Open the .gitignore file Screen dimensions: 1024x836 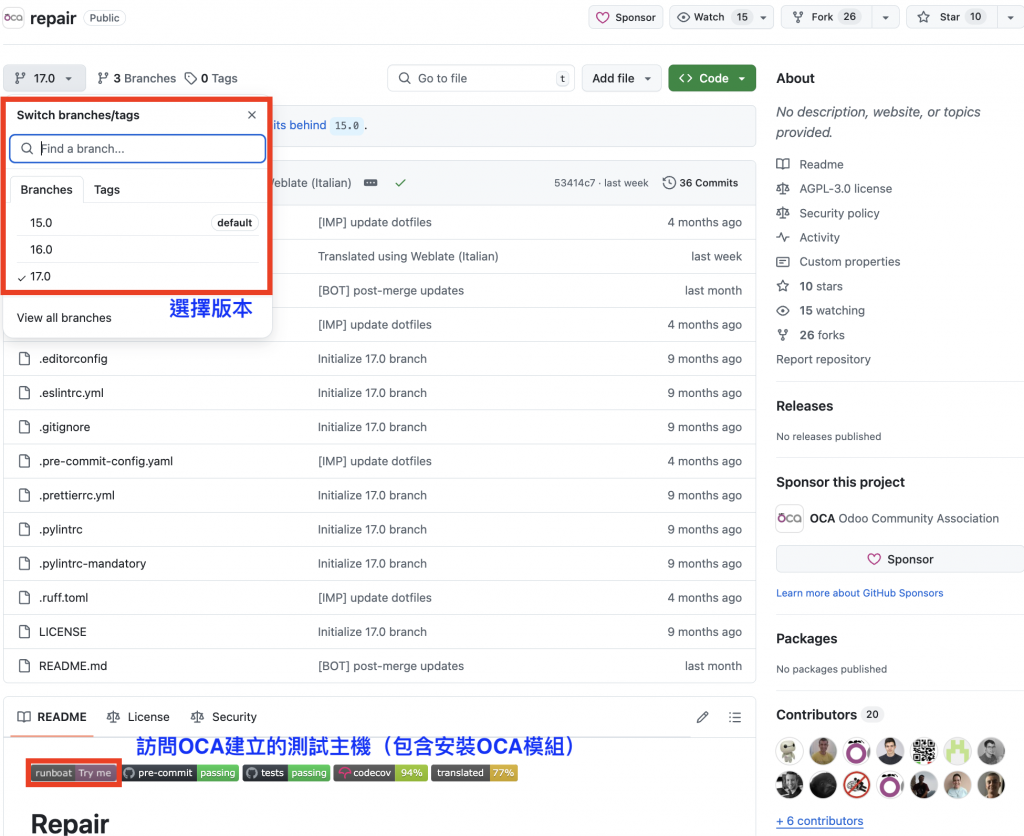click(65, 427)
